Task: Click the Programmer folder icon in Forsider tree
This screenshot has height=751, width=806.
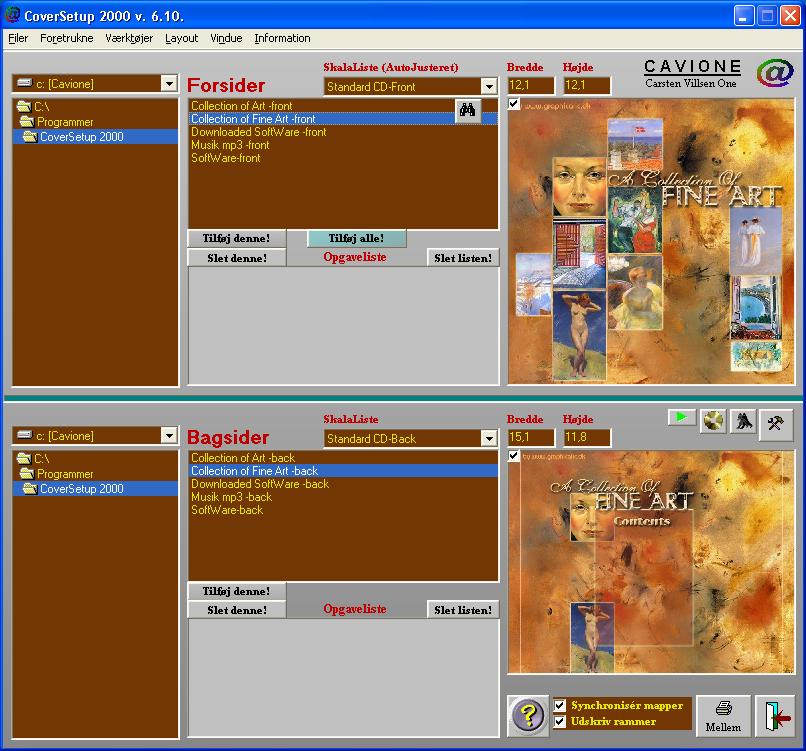Action: [27, 122]
